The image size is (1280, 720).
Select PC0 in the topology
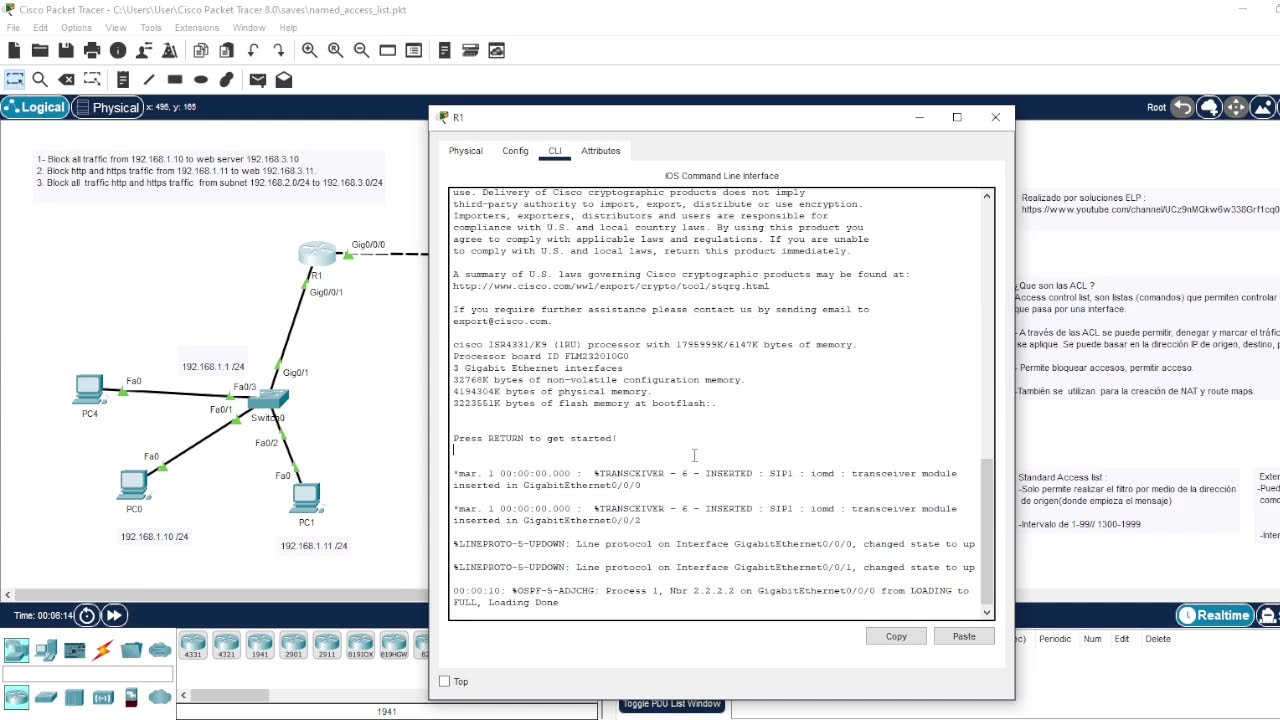tap(133, 486)
